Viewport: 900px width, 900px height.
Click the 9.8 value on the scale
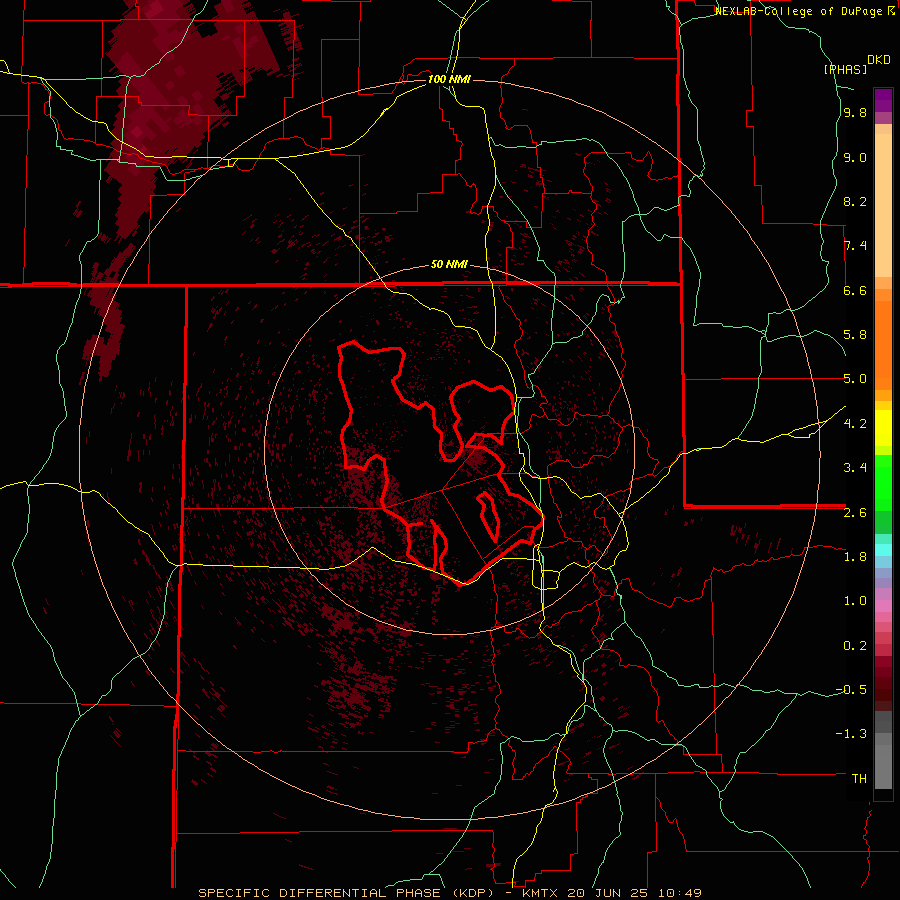[855, 113]
